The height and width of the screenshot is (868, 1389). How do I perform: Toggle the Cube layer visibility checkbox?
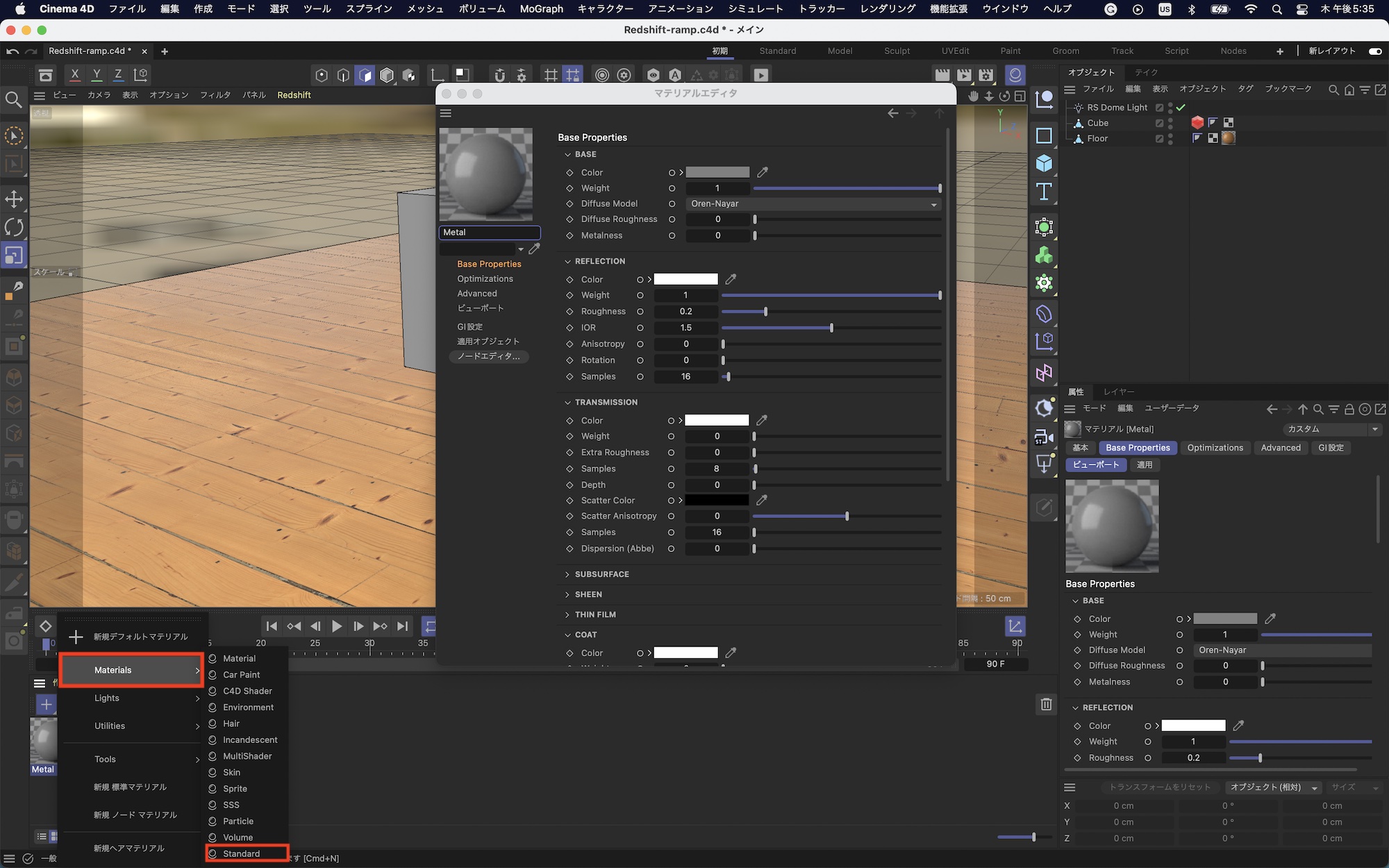[x=1159, y=123]
